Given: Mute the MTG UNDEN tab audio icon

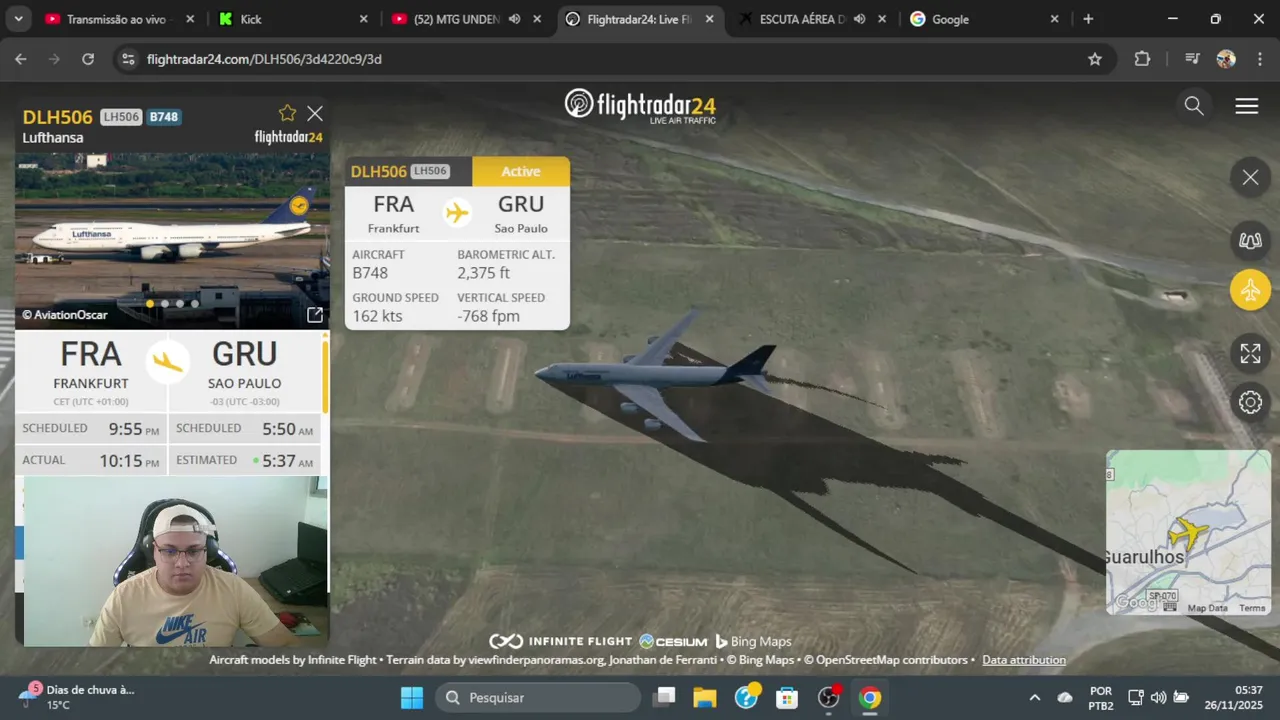Looking at the screenshot, I should pyautogui.click(x=514, y=19).
